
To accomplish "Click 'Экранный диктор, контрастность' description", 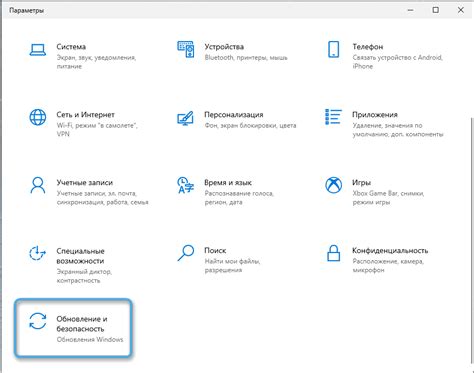I will (84, 276).
